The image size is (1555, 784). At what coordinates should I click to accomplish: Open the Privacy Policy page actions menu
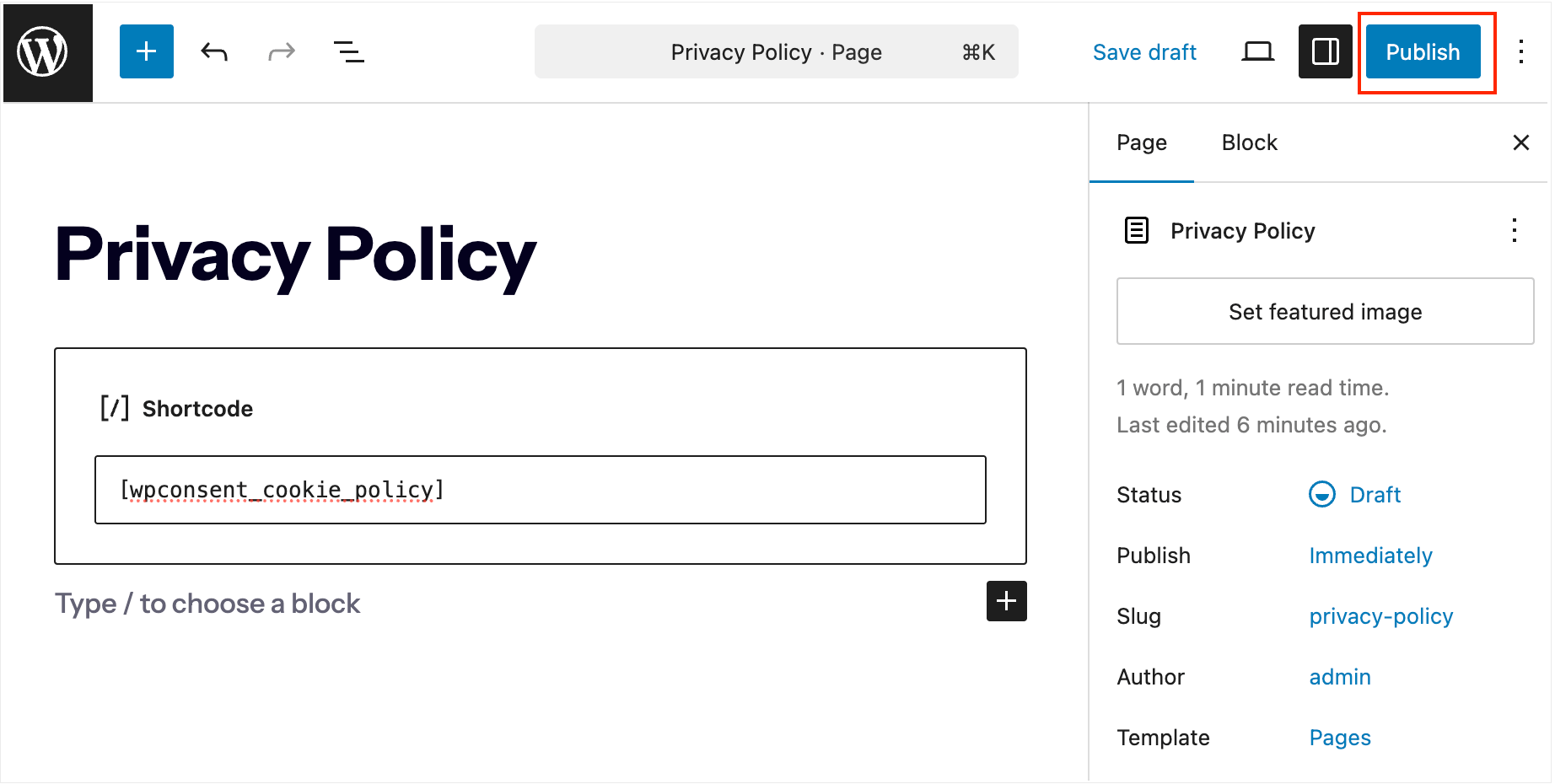coord(1514,231)
